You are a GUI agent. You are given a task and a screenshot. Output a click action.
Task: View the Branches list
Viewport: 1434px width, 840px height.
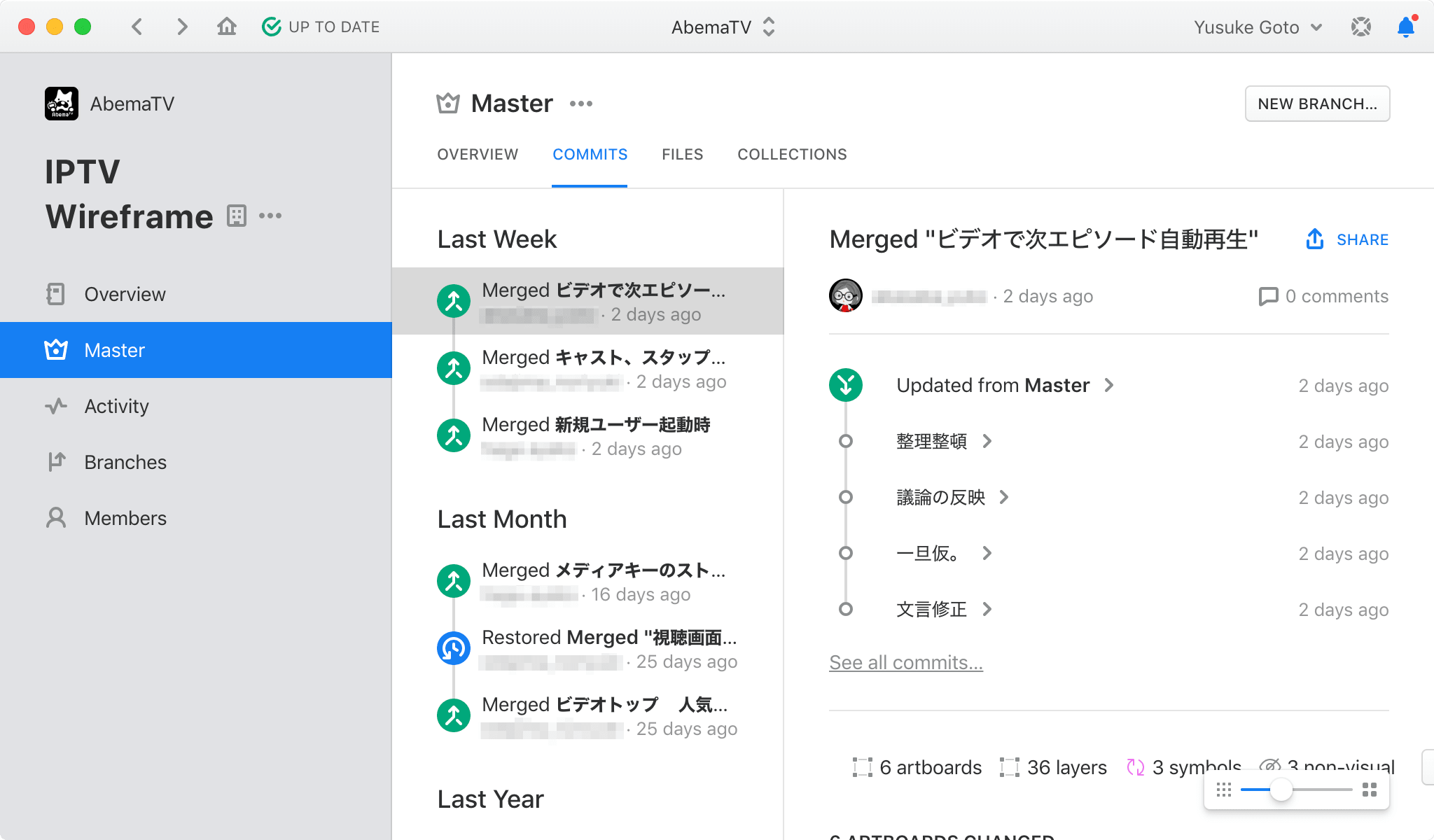(125, 462)
